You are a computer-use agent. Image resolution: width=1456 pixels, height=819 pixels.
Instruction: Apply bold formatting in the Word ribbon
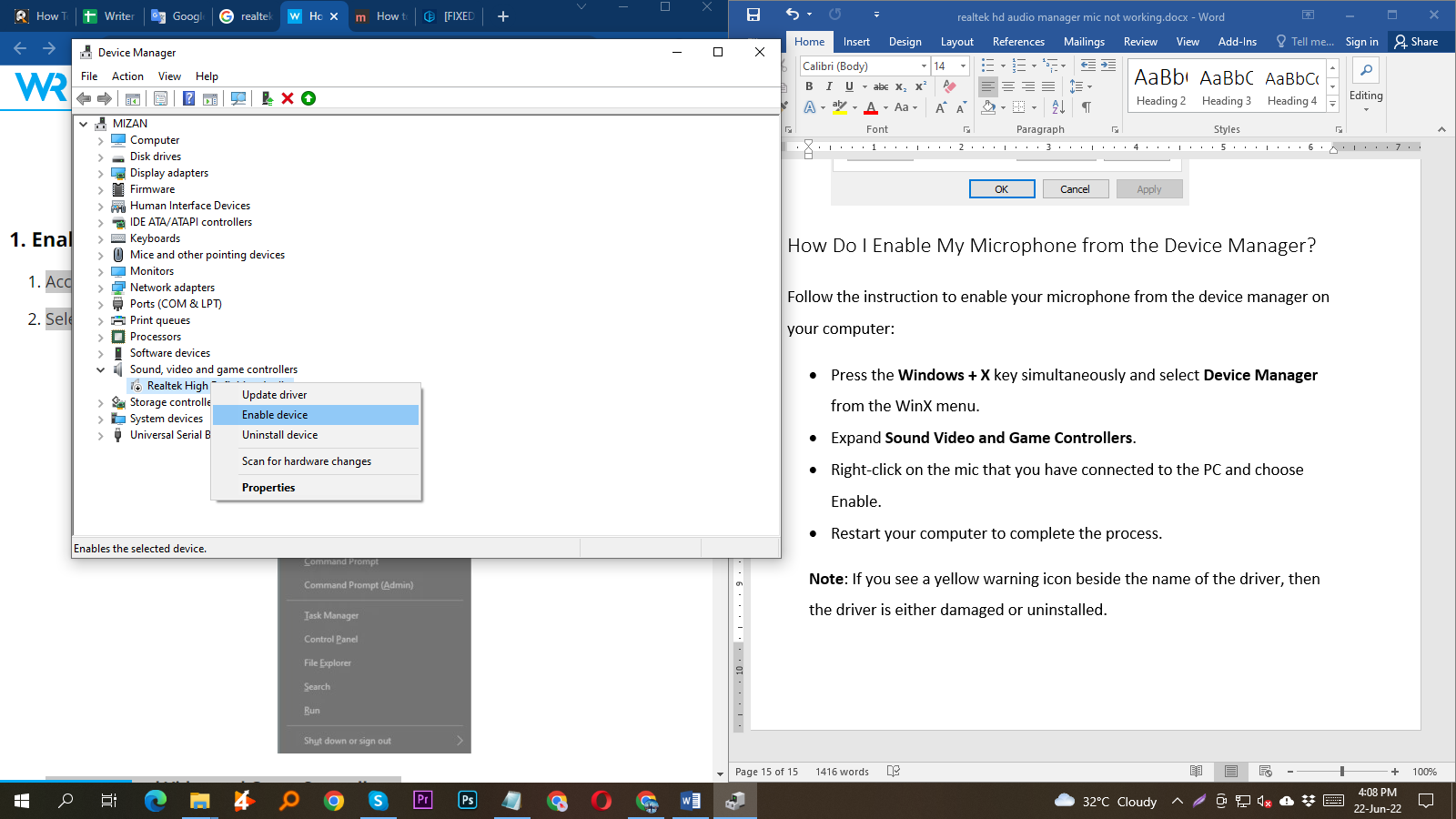(x=810, y=86)
